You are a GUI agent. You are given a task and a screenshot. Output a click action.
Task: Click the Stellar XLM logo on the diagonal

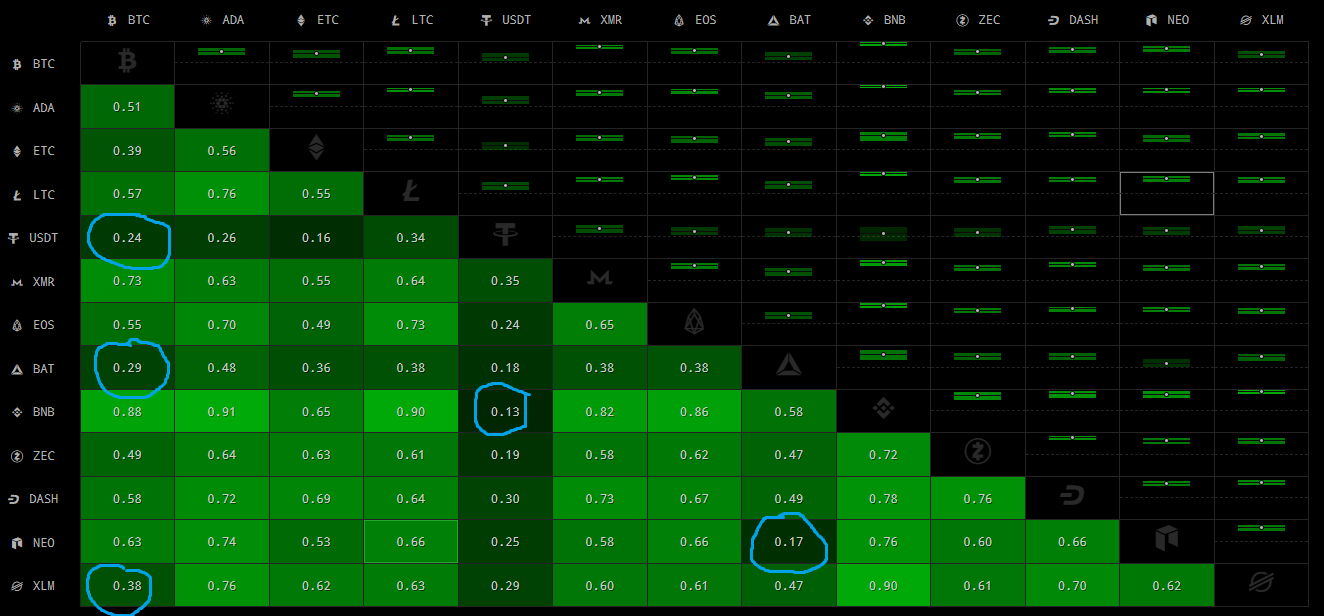click(x=1261, y=585)
